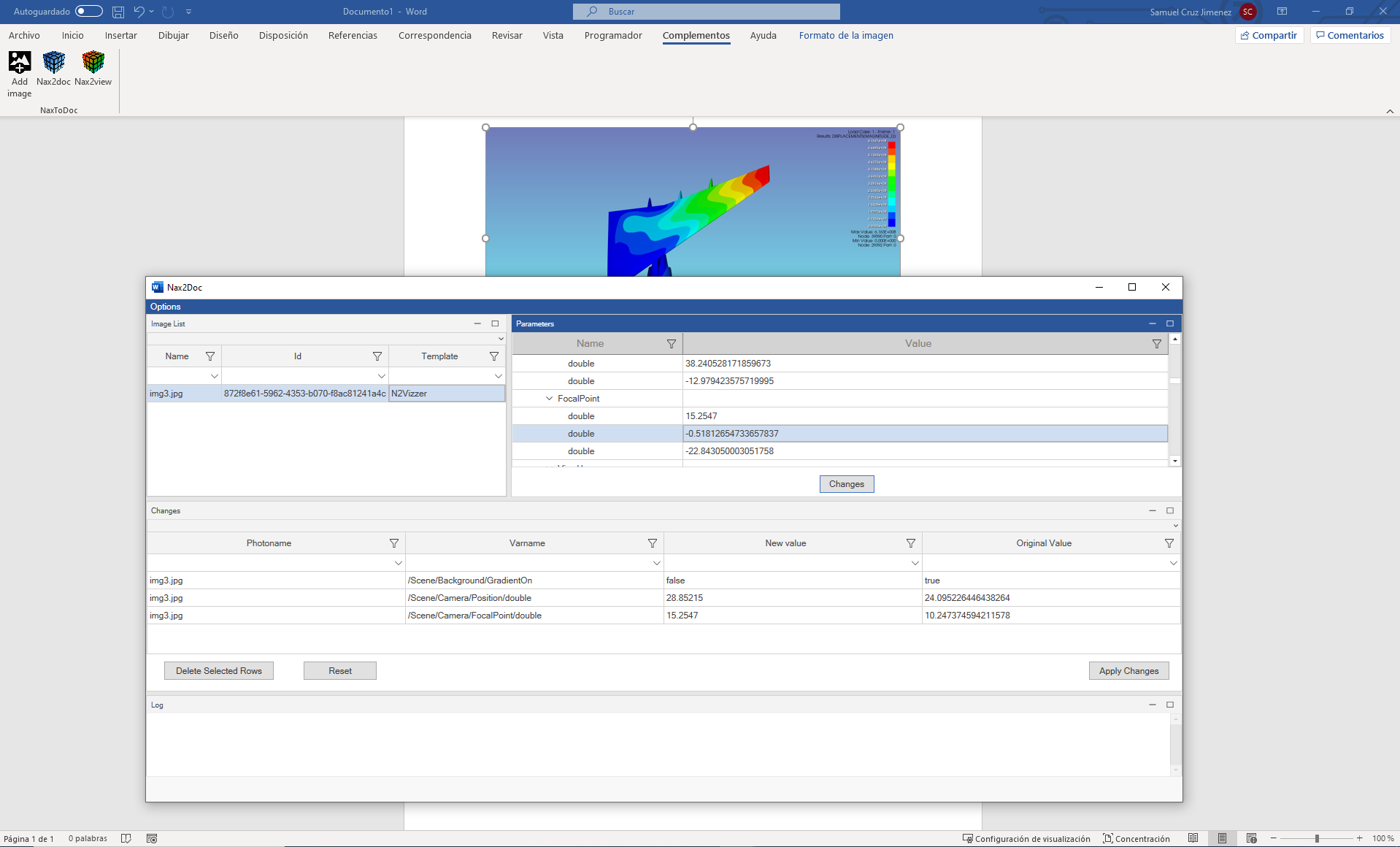The width and height of the screenshot is (1400, 847).
Task: Open the Photoname filter row dropdown
Action: (399, 563)
